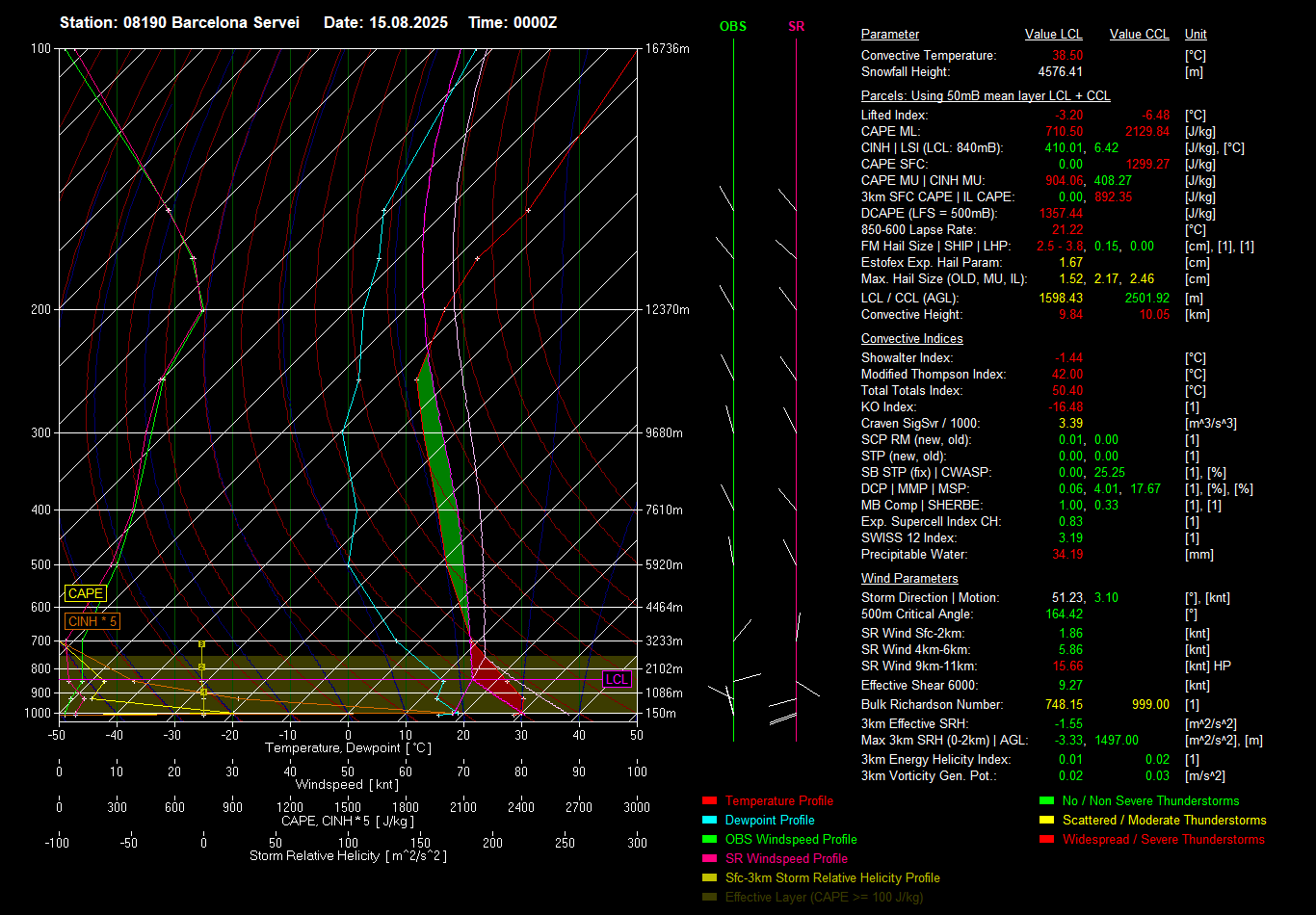This screenshot has height=915, width=1316.
Task: Click the green OBS wind column header
Action: tap(733, 26)
